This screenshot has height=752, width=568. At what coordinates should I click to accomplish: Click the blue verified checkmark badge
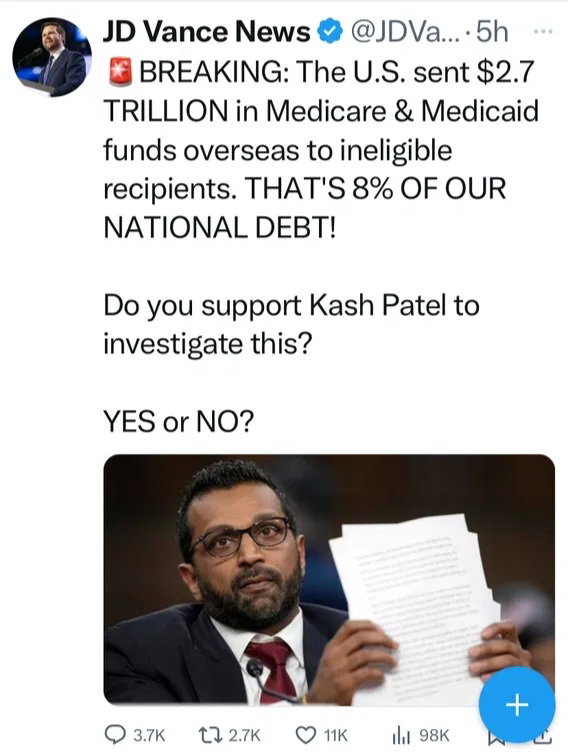330,32
